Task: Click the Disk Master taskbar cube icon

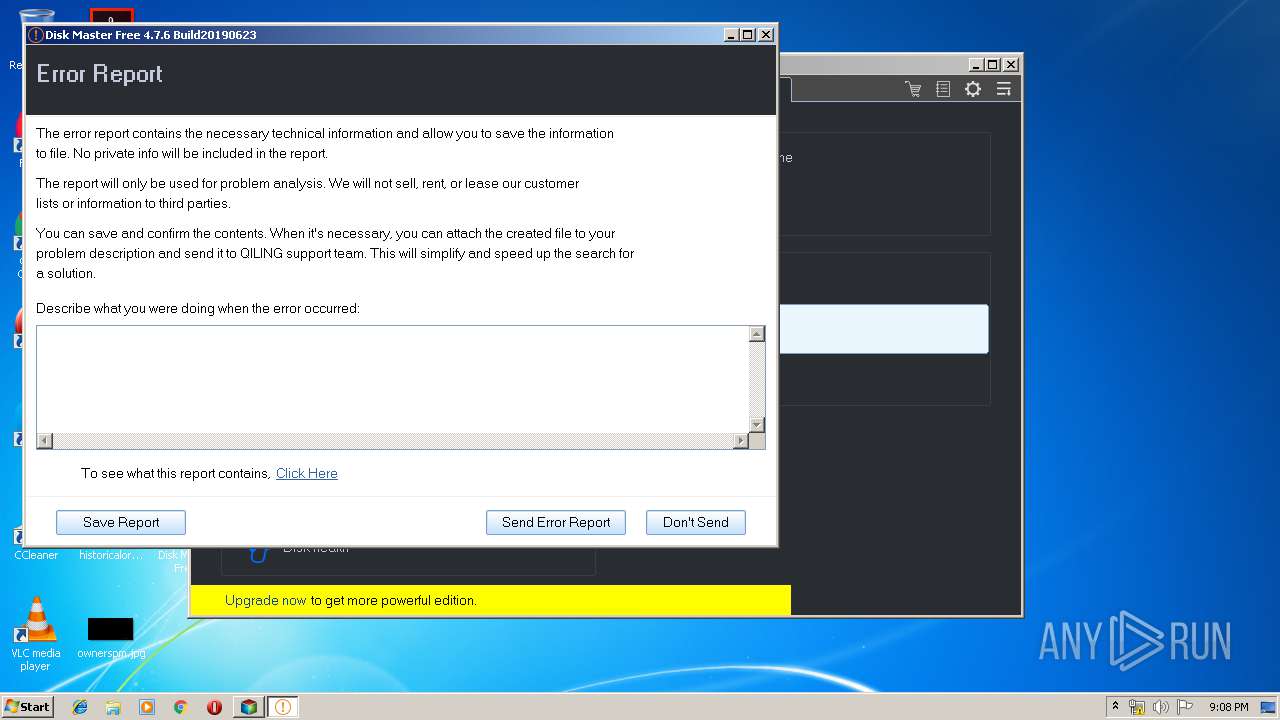Action: 248,707
